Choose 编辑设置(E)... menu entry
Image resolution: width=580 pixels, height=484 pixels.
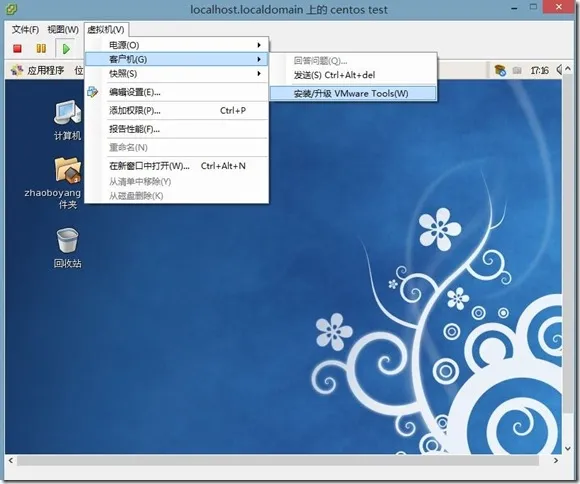click(176, 92)
